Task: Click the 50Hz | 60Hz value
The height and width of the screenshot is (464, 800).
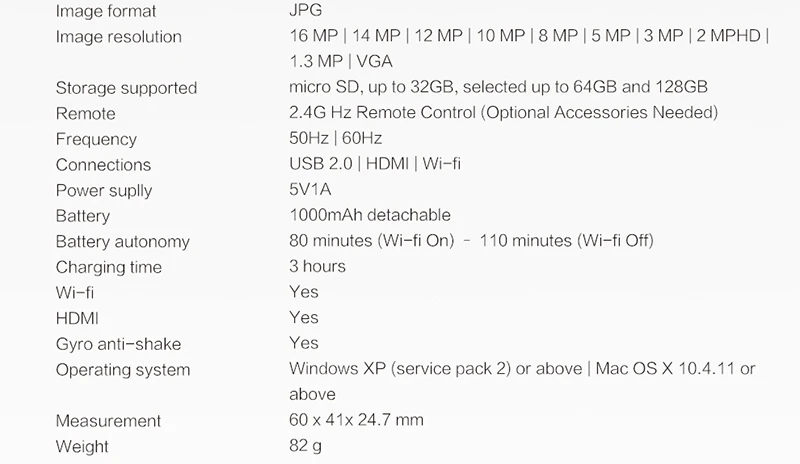Action: pyautogui.click(x=335, y=139)
